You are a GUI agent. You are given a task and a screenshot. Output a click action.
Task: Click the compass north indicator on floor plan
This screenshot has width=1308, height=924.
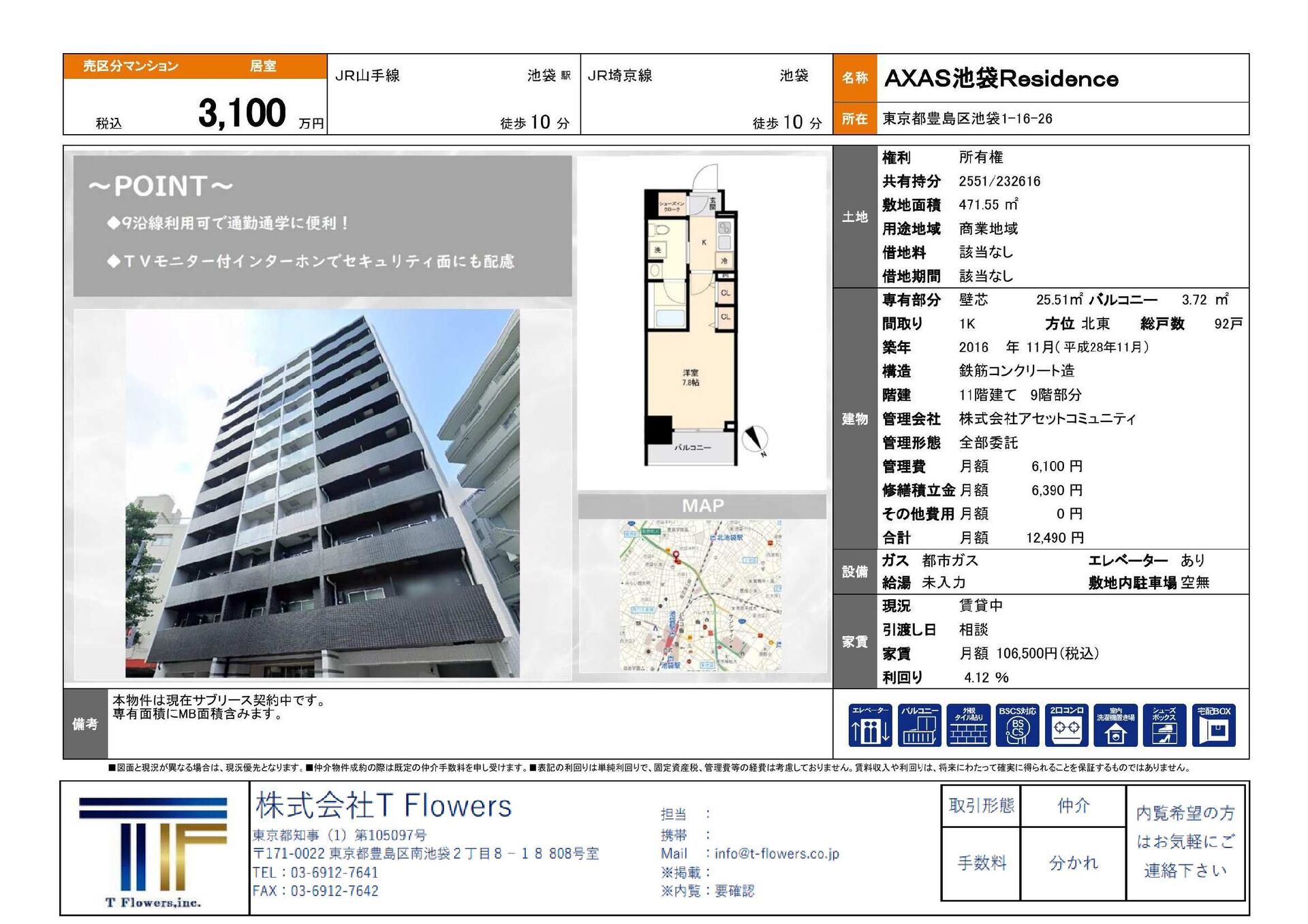[755, 440]
